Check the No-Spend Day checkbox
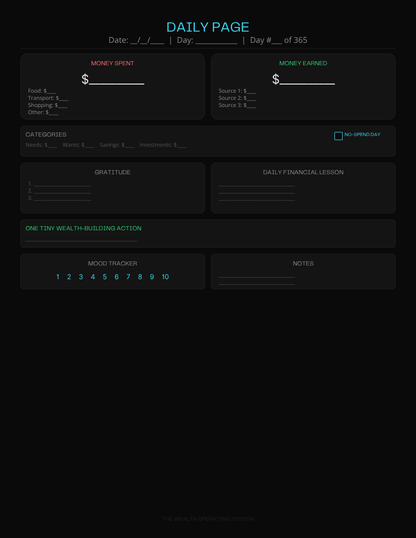The width and height of the screenshot is (416, 538). click(338, 136)
